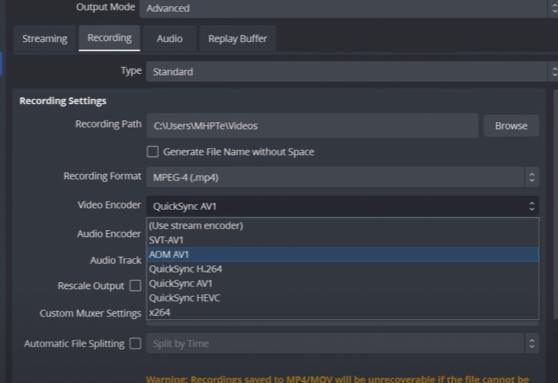Switch to the Streaming tab

click(44, 38)
